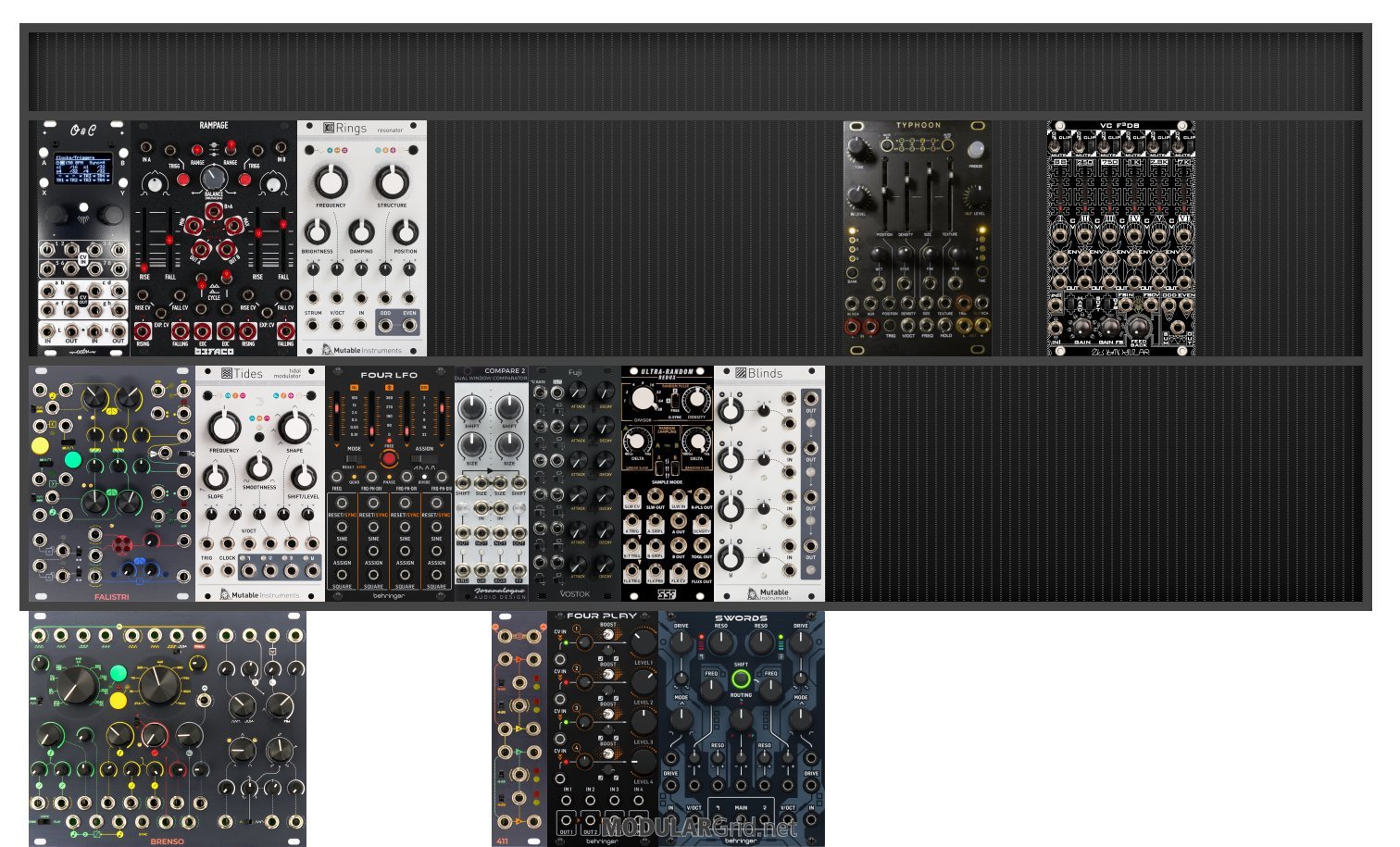Screen dimensions: 1400x847
Task: Flip the Ultra-Random Sample Mode switch
Action: pyautogui.click(x=667, y=469)
